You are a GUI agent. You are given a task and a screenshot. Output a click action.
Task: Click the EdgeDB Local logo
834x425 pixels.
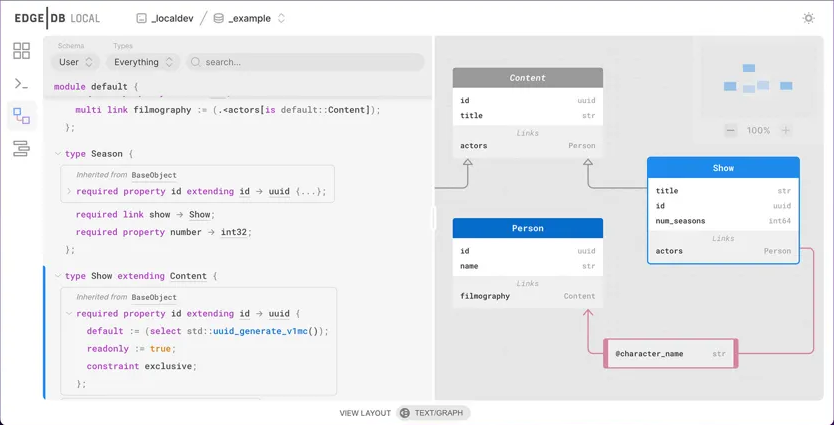[57, 18]
